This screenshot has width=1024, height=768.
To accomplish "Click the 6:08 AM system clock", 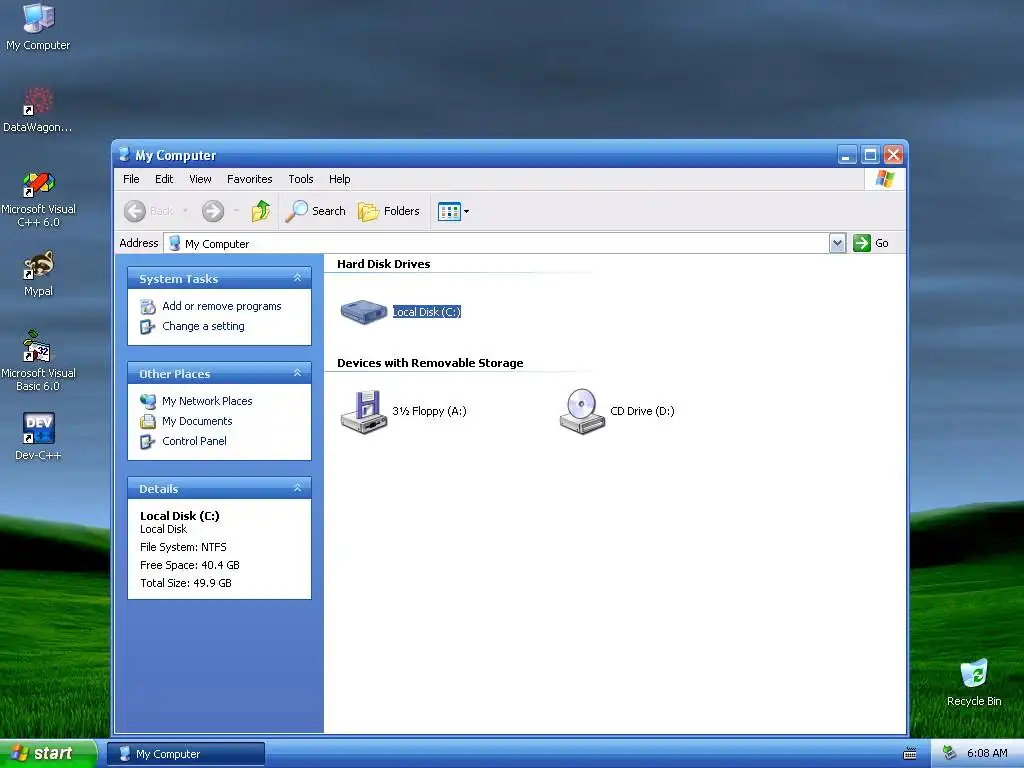I will [x=987, y=754].
